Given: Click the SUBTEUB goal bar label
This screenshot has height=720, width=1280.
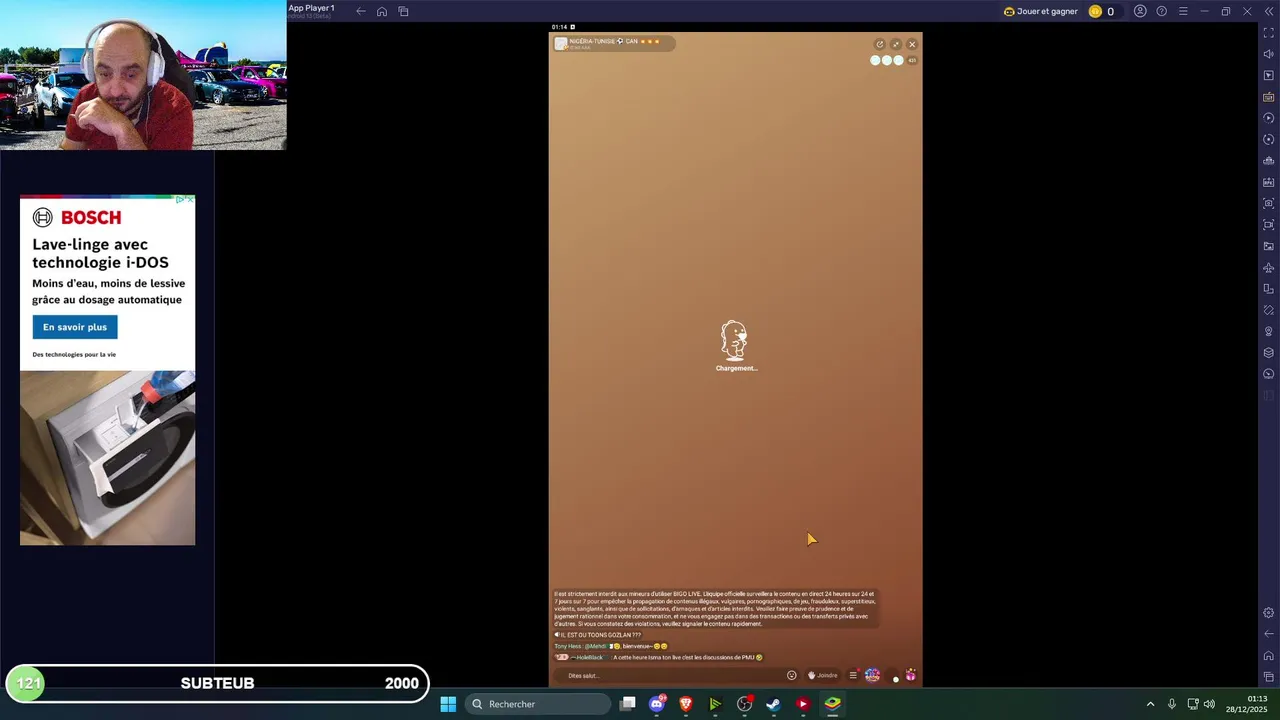Looking at the screenshot, I should tap(217, 683).
